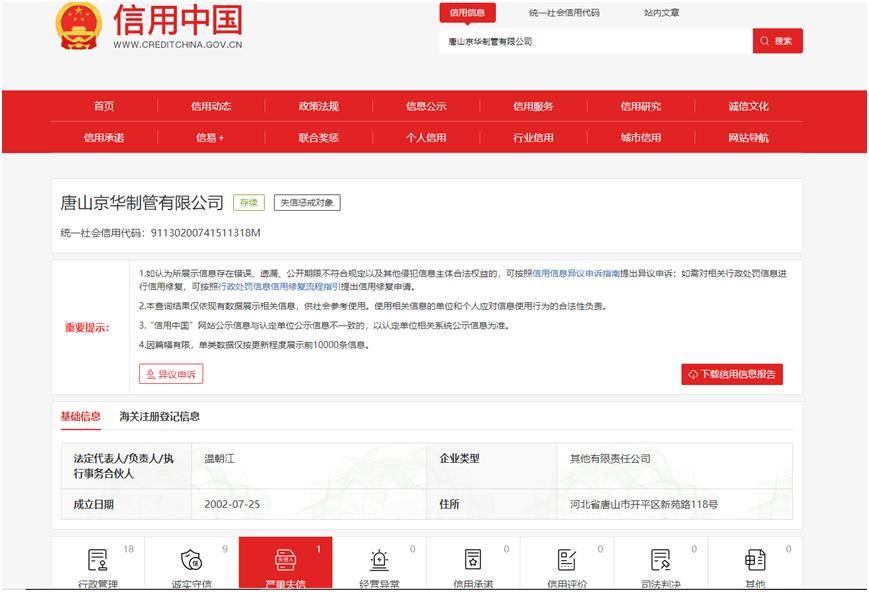The height and width of the screenshot is (592, 869).
Task: Click the 异议申诉 button
Action: pos(171,374)
